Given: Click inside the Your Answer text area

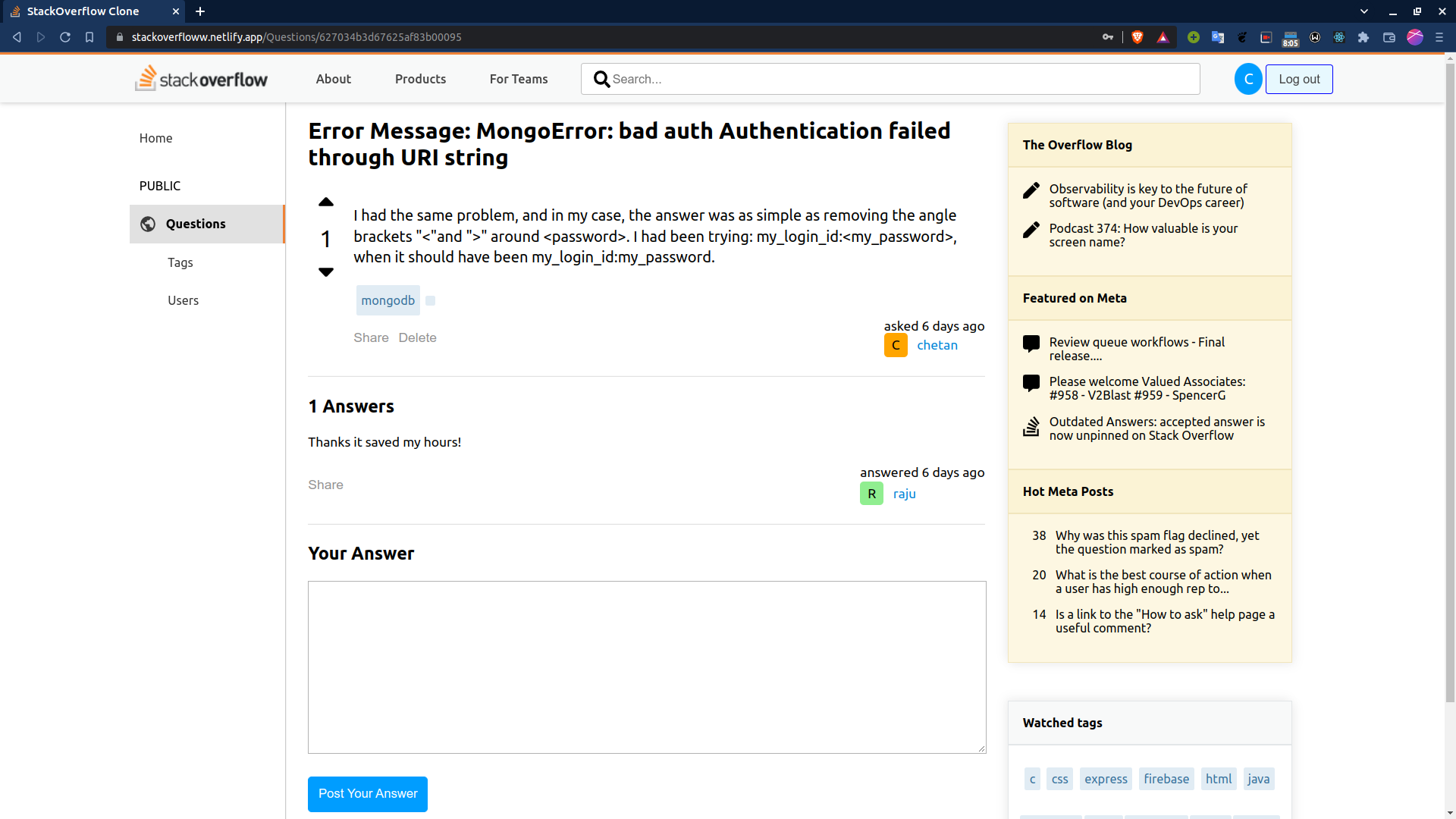Looking at the screenshot, I should click(x=647, y=667).
